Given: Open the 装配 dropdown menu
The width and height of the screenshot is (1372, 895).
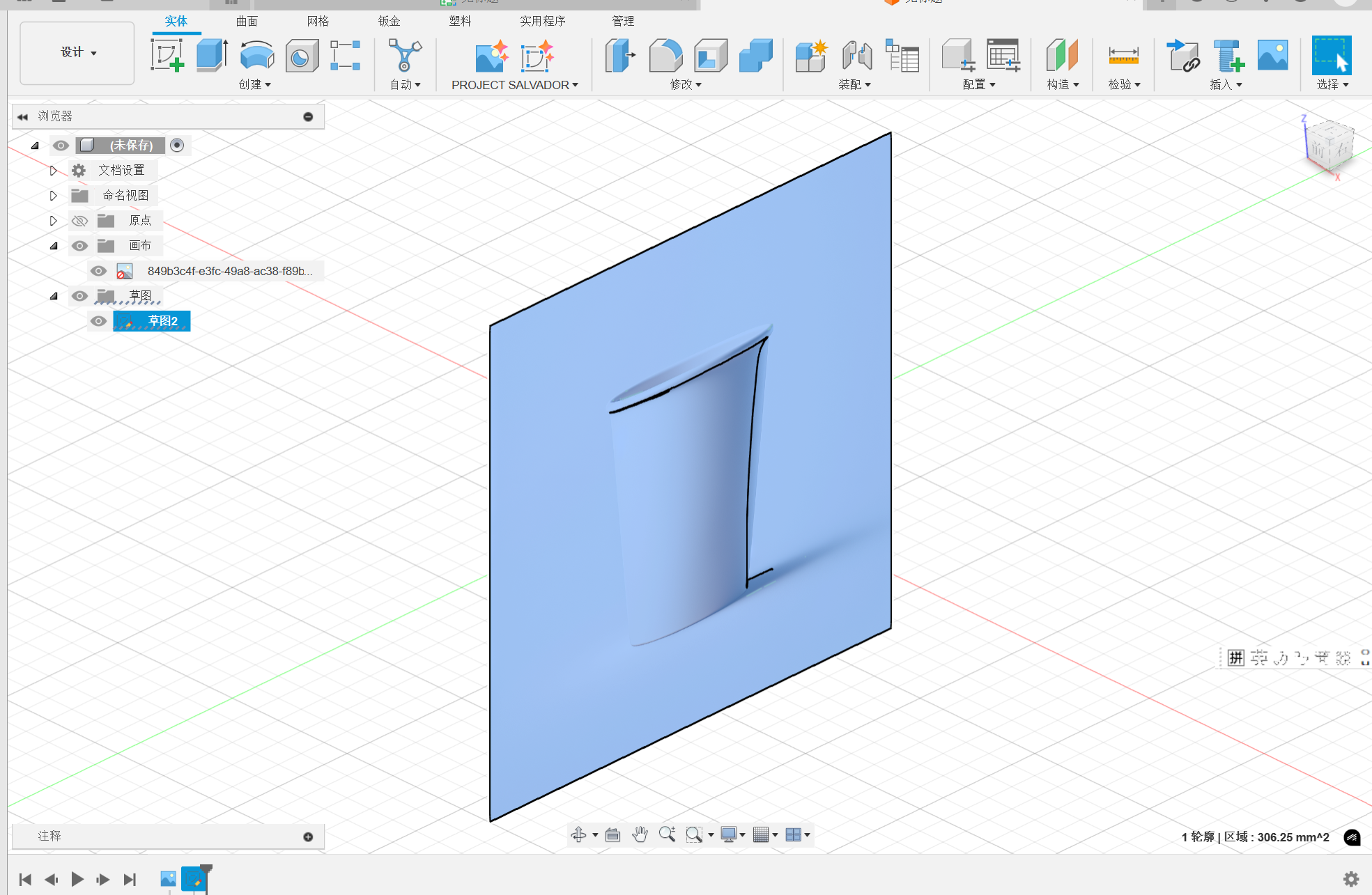Looking at the screenshot, I should pyautogui.click(x=854, y=84).
